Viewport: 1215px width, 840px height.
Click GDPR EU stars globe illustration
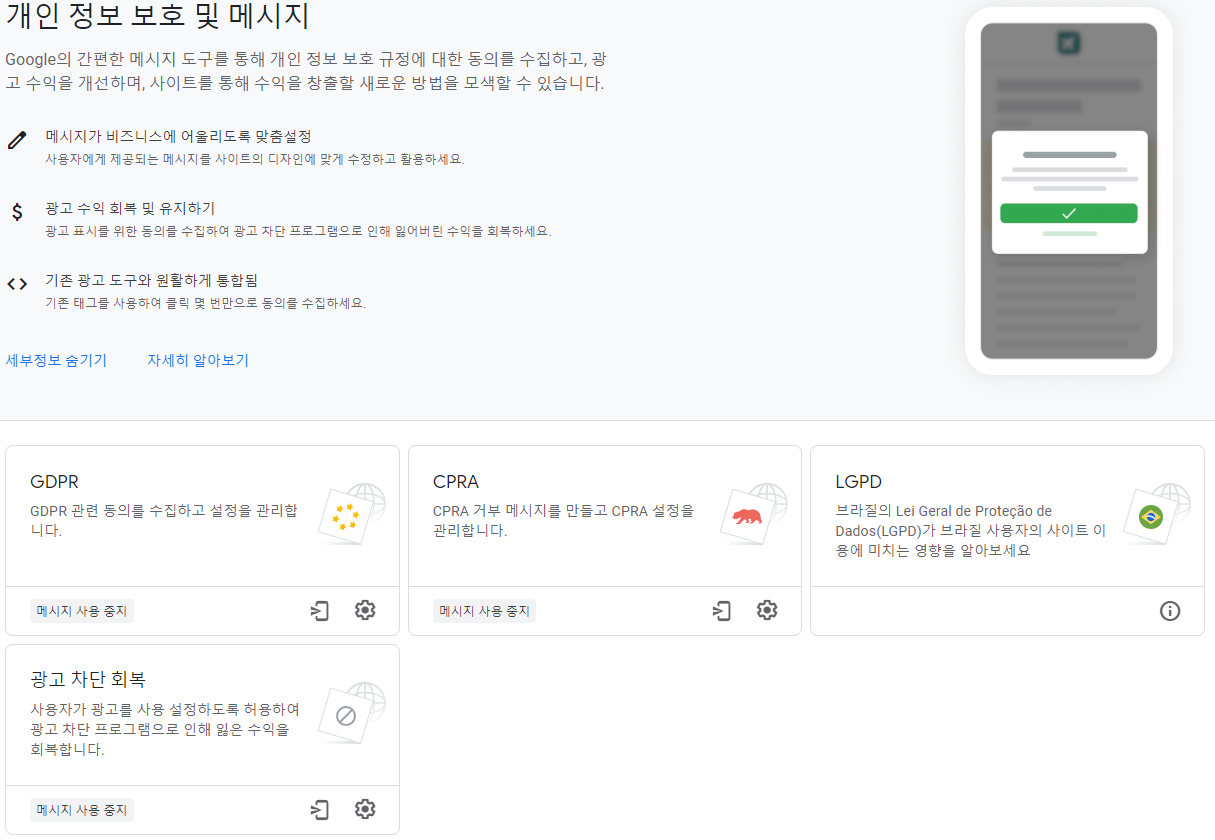(352, 514)
